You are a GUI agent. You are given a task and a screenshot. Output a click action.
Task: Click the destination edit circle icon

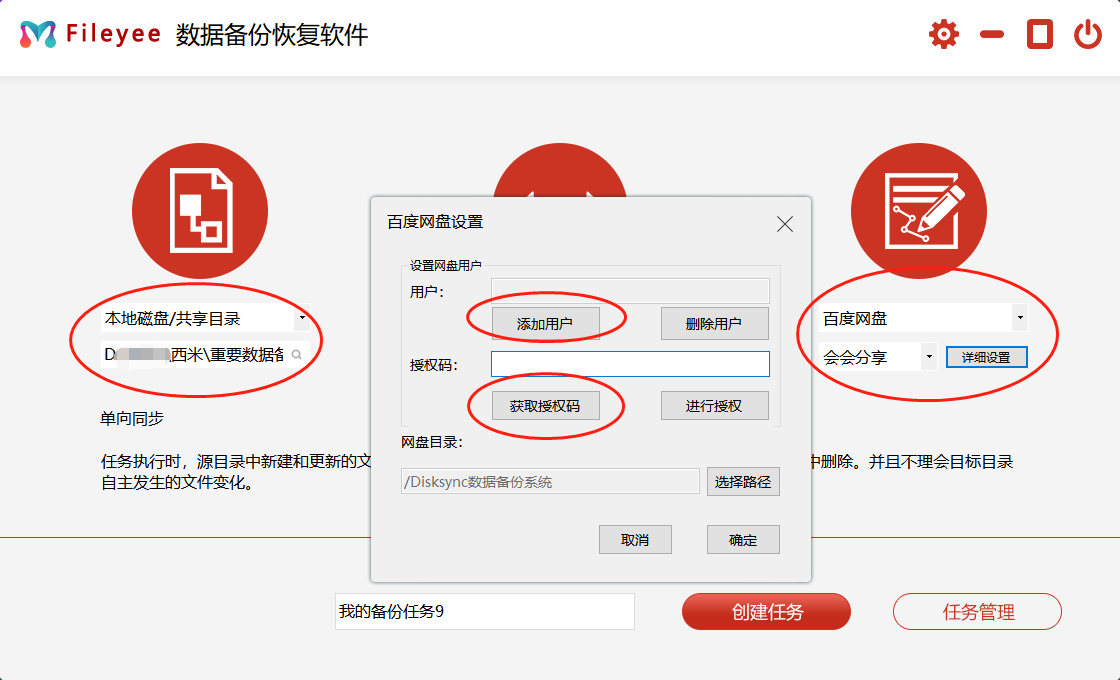[x=918, y=211]
